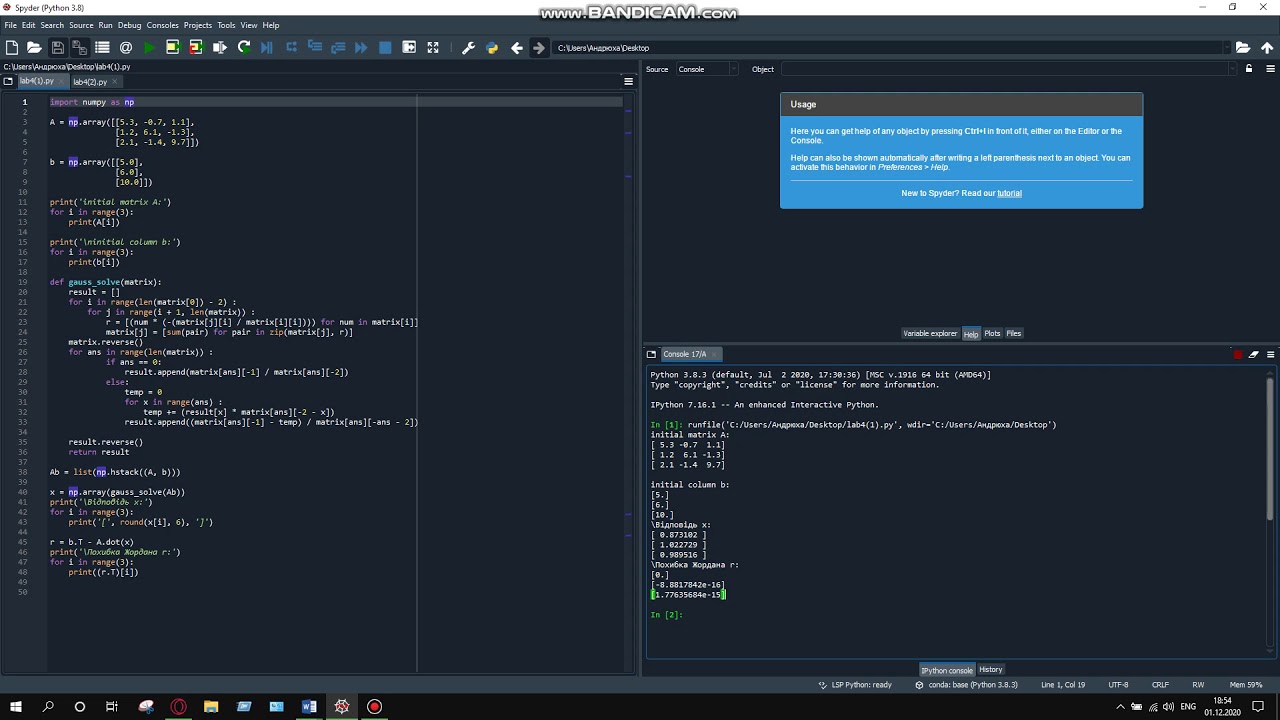Click the ENG language indicator

[1190, 707]
